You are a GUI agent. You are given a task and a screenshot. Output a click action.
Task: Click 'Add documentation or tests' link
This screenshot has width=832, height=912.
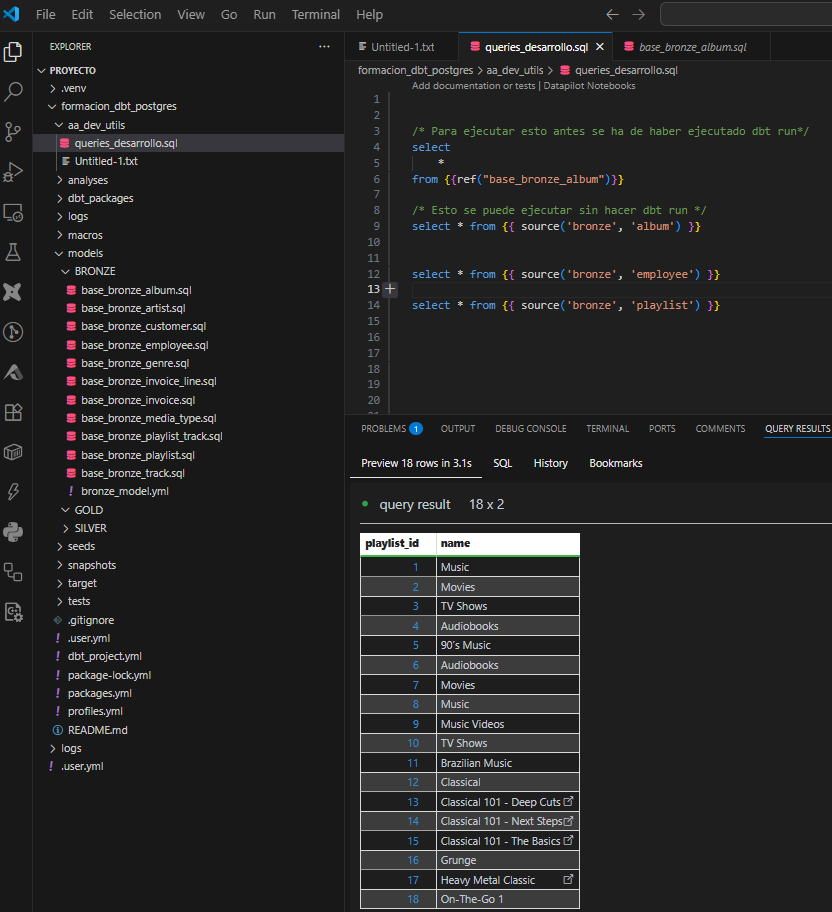[474, 86]
